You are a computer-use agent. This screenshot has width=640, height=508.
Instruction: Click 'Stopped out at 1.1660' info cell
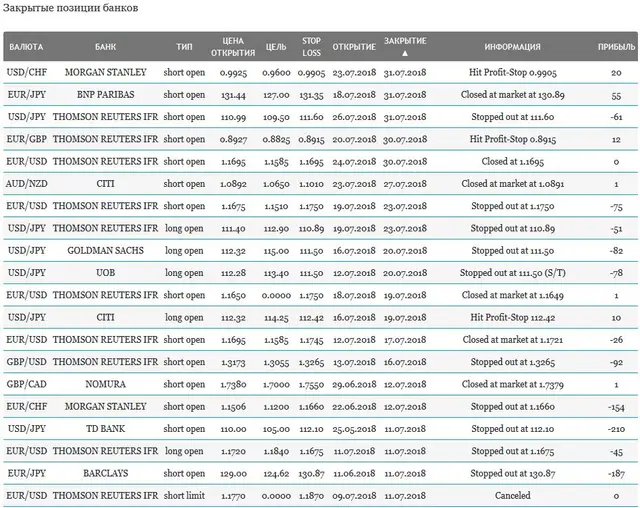coord(513,406)
